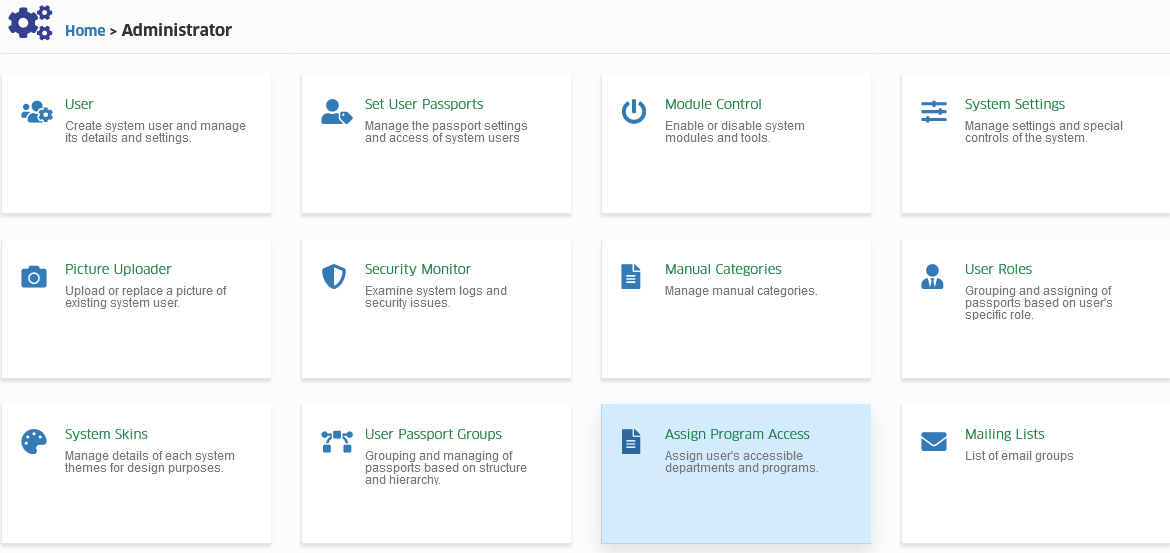Click the 'Administrator' breadcrumb text
Screen dimensions: 1170x553
pyautogui.click(x=177, y=31)
